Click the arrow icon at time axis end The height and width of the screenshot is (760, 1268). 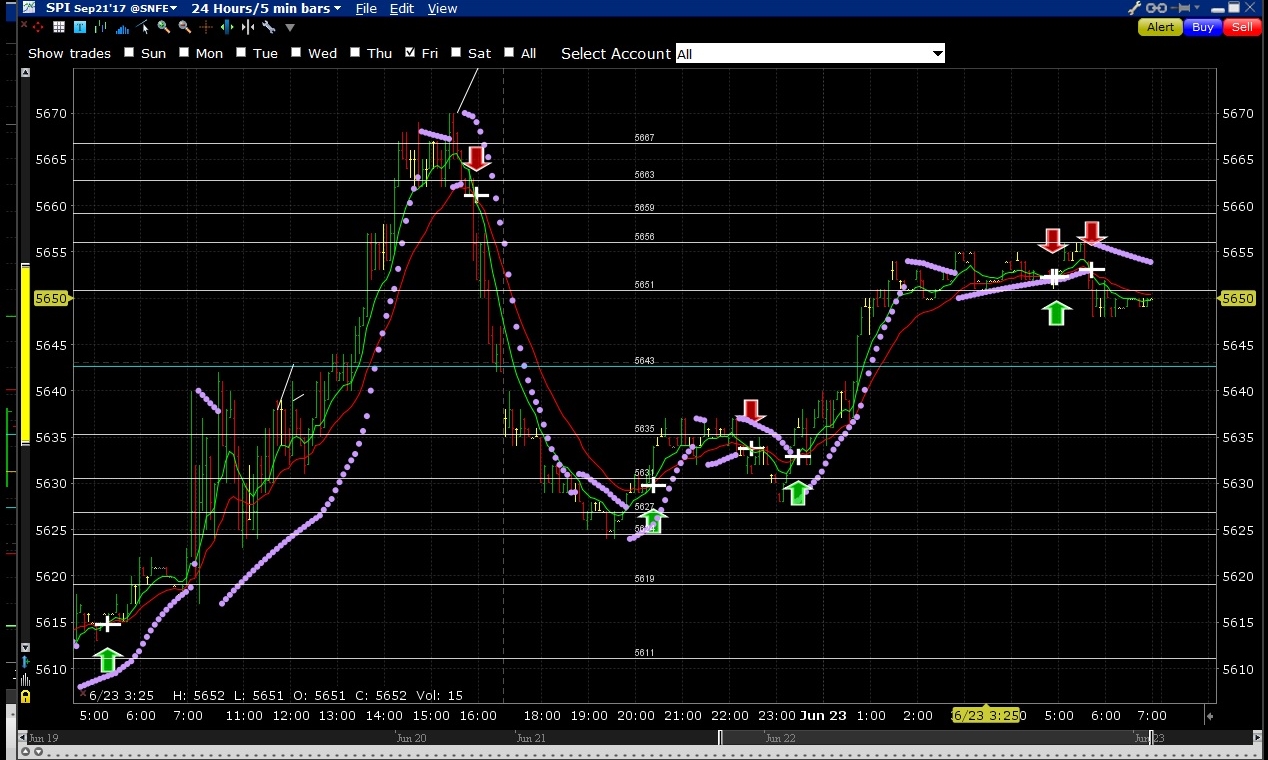(x=1210, y=716)
